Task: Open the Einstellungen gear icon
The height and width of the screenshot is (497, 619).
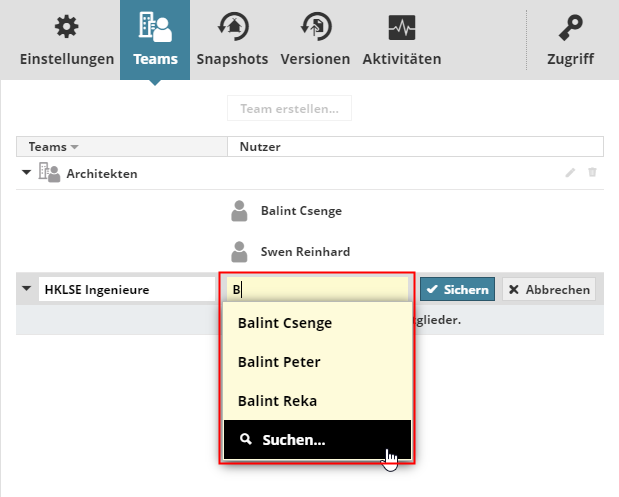Action: [66, 28]
